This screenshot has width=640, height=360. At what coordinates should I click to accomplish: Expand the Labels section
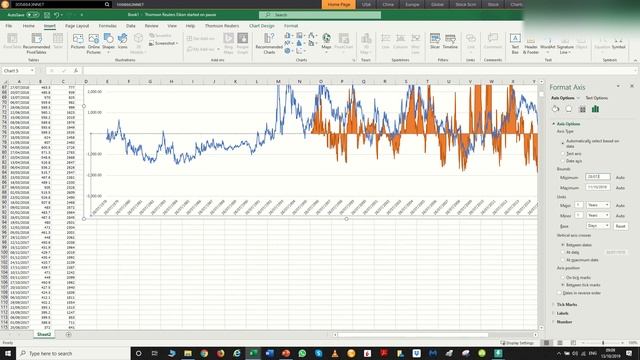tap(562, 313)
